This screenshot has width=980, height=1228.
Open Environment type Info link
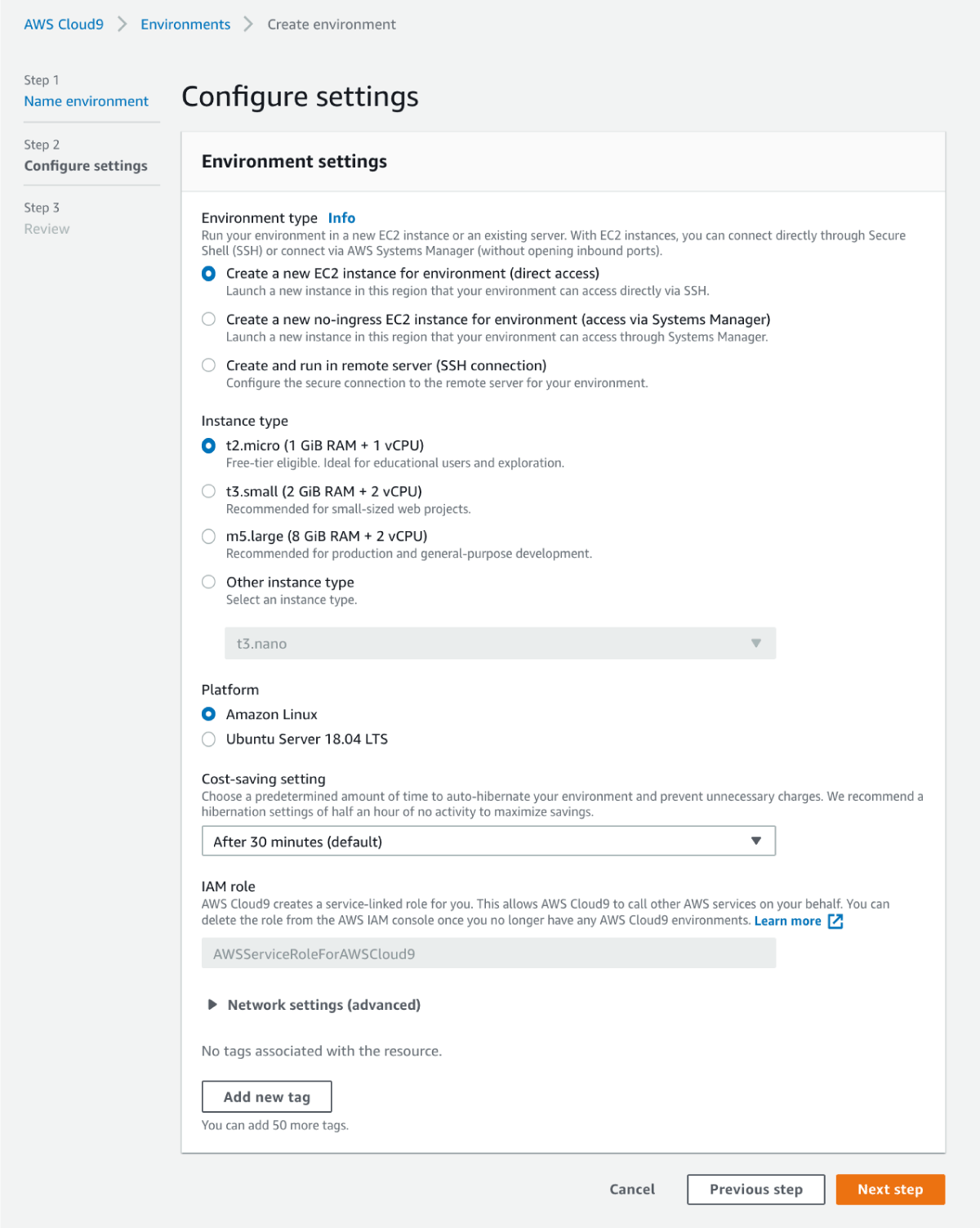coord(341,218)
